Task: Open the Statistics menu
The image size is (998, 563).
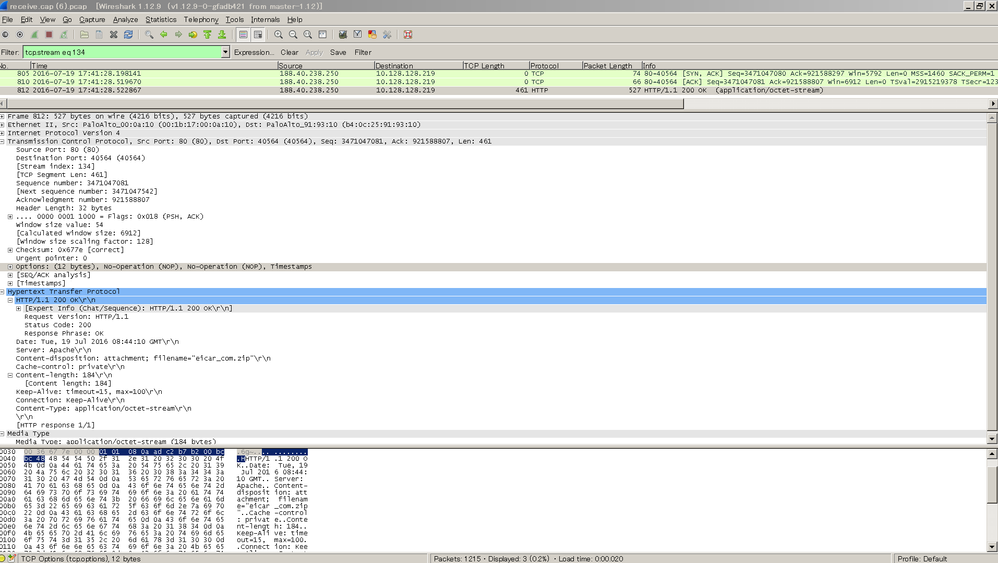Action: (x=160, y=19)
